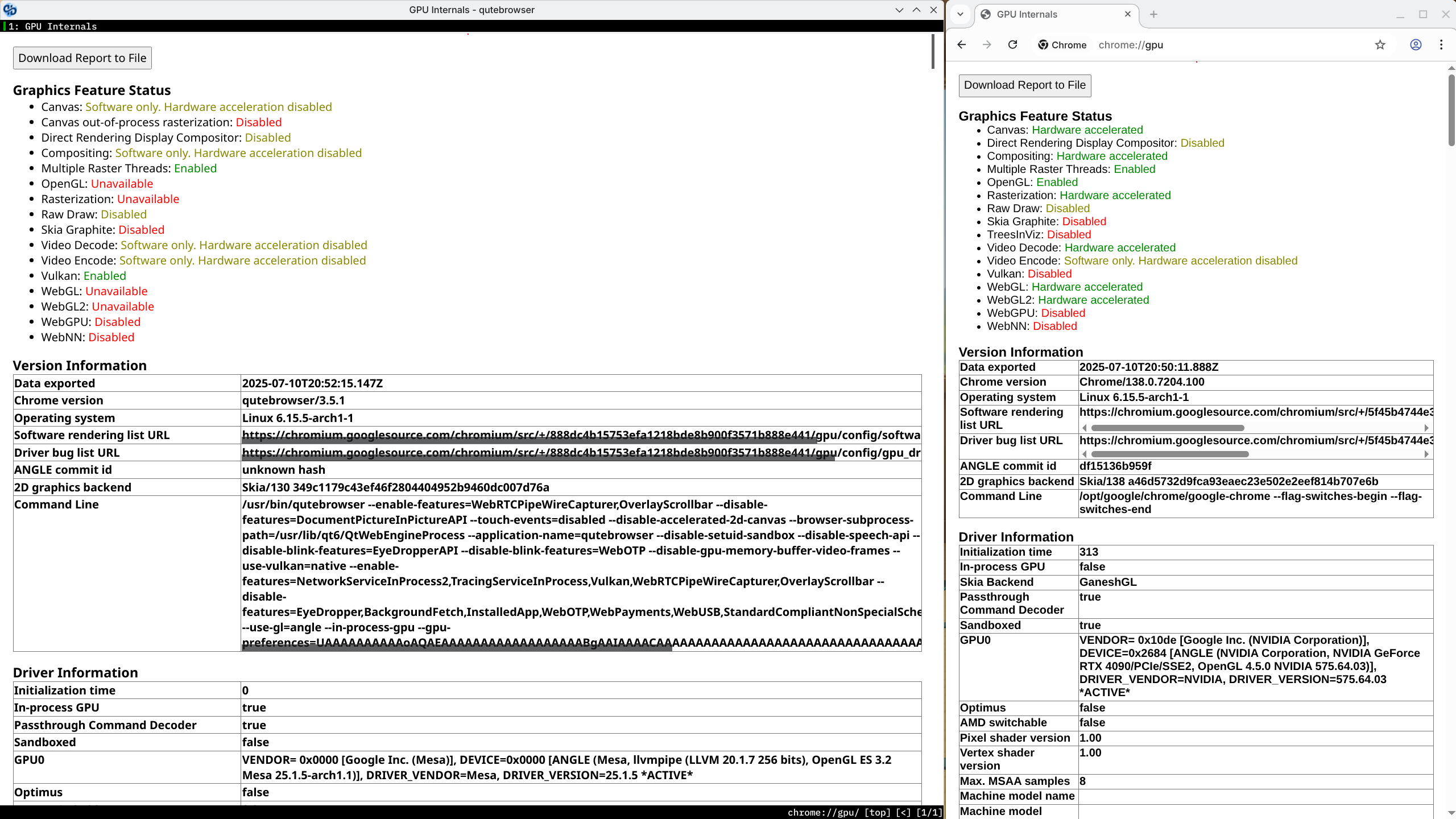Open the Chrome profile avatar menu
Viewport: 1456px width, 819px height.
tap(1416, 45)
